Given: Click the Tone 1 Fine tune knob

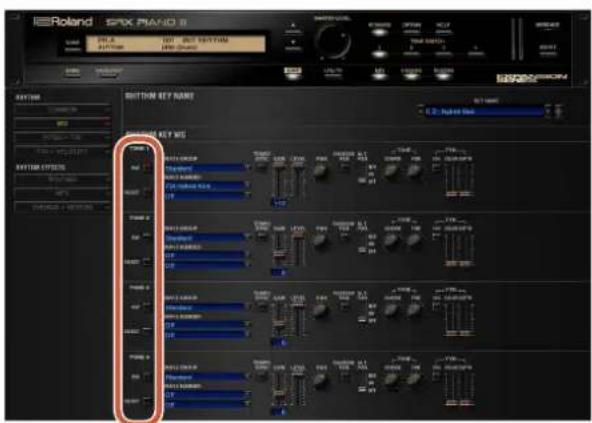Looking at the screenshot, I should 415,171.
